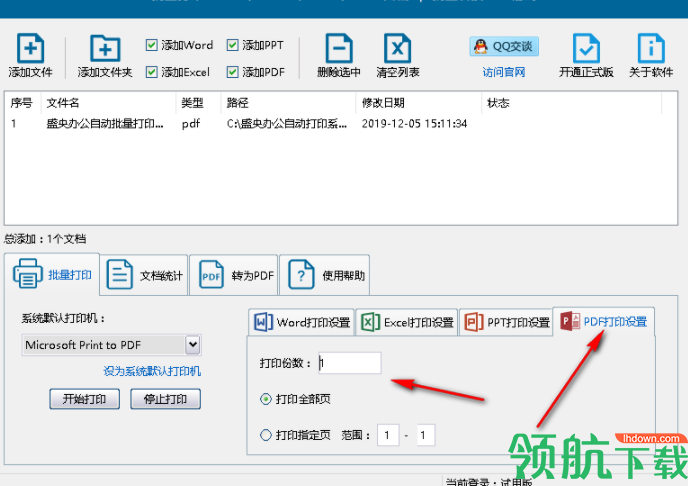Click the 开通正式版 activation icon
The height and width of the screenshot is (486, 688).
pos(586,48)
